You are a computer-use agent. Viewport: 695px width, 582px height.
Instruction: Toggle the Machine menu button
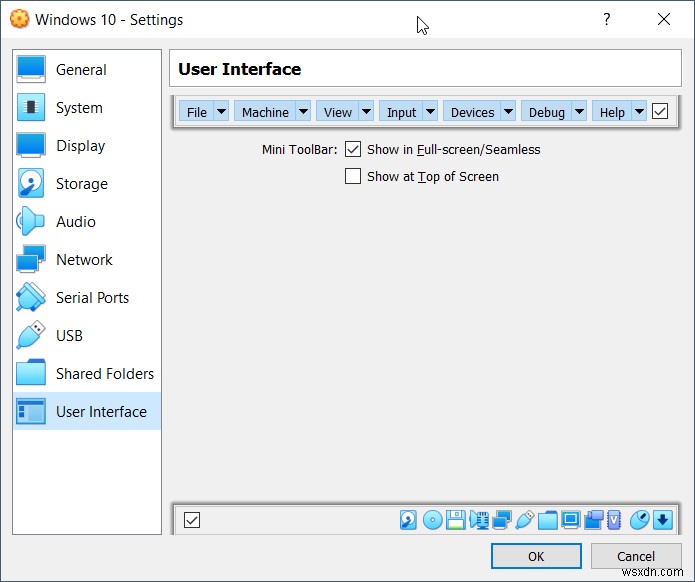[265, 112]
